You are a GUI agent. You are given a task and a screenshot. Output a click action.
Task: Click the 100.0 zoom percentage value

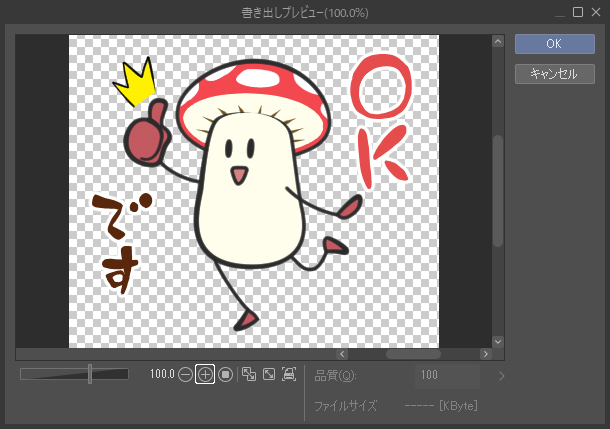coord(162,374)
